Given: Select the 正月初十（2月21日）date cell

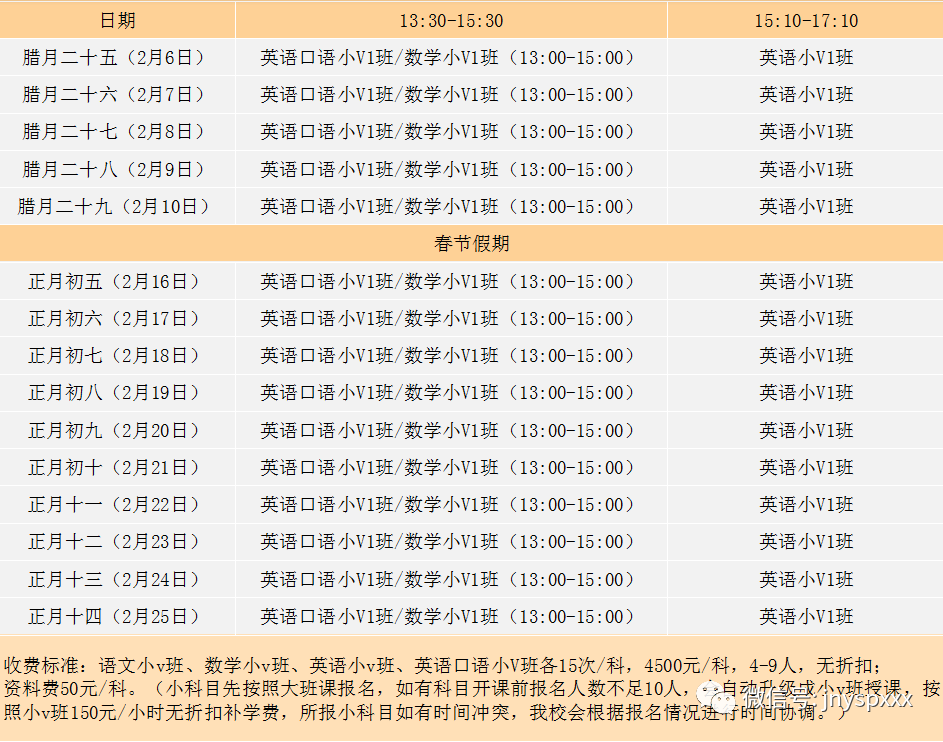Looking at the screenshot, I should (x=118, y=468).
